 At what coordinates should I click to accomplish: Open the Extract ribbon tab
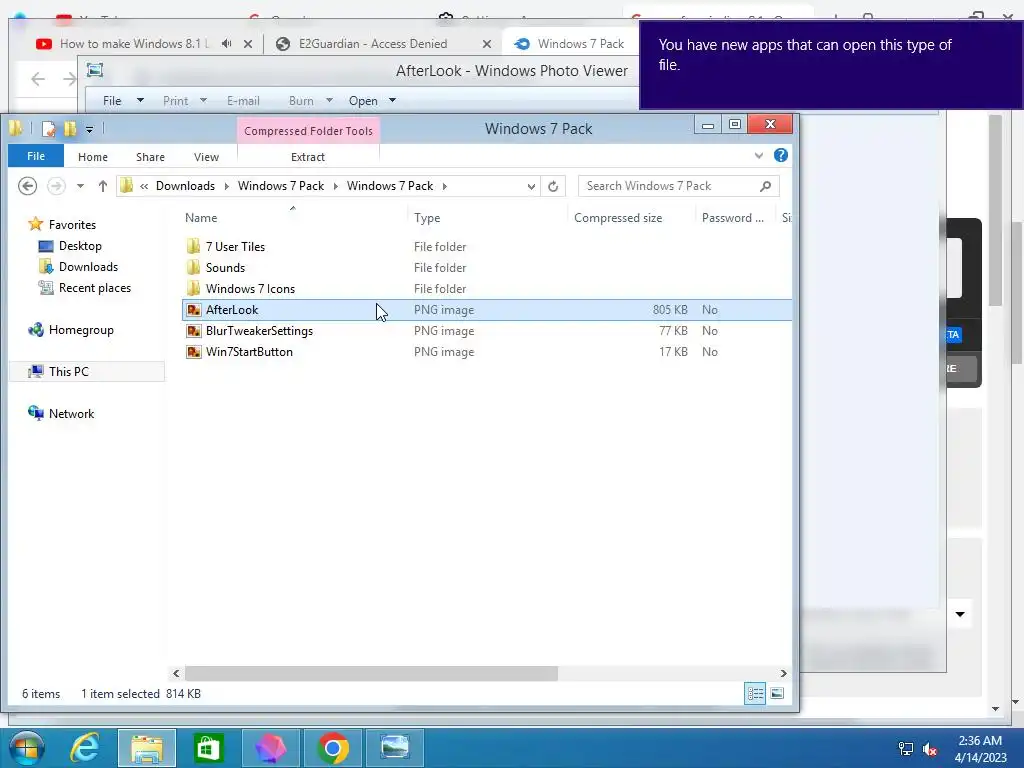pyautogui.click(x=308, y=157)
